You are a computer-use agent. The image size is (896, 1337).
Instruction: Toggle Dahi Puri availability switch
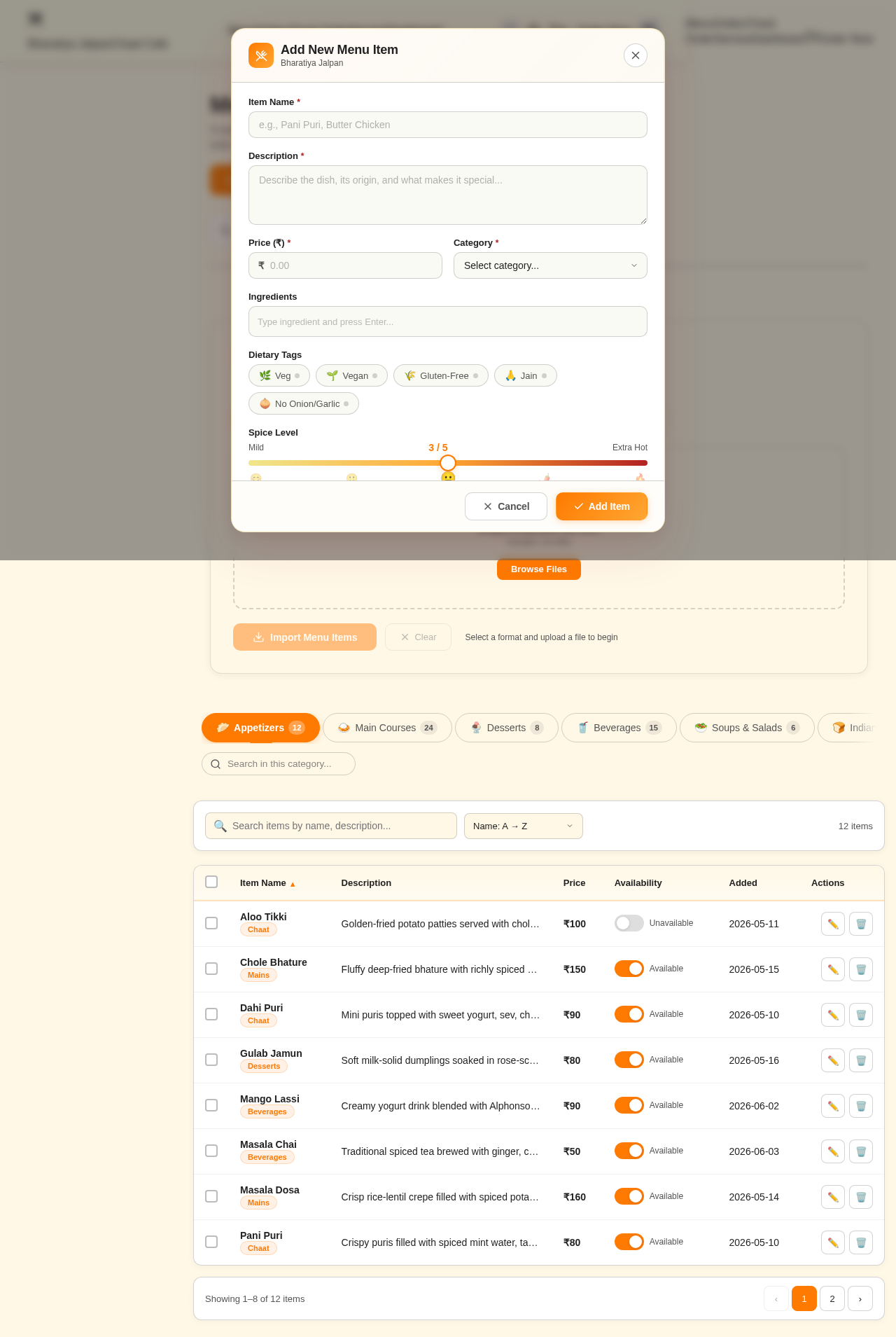click(629, 1014)
